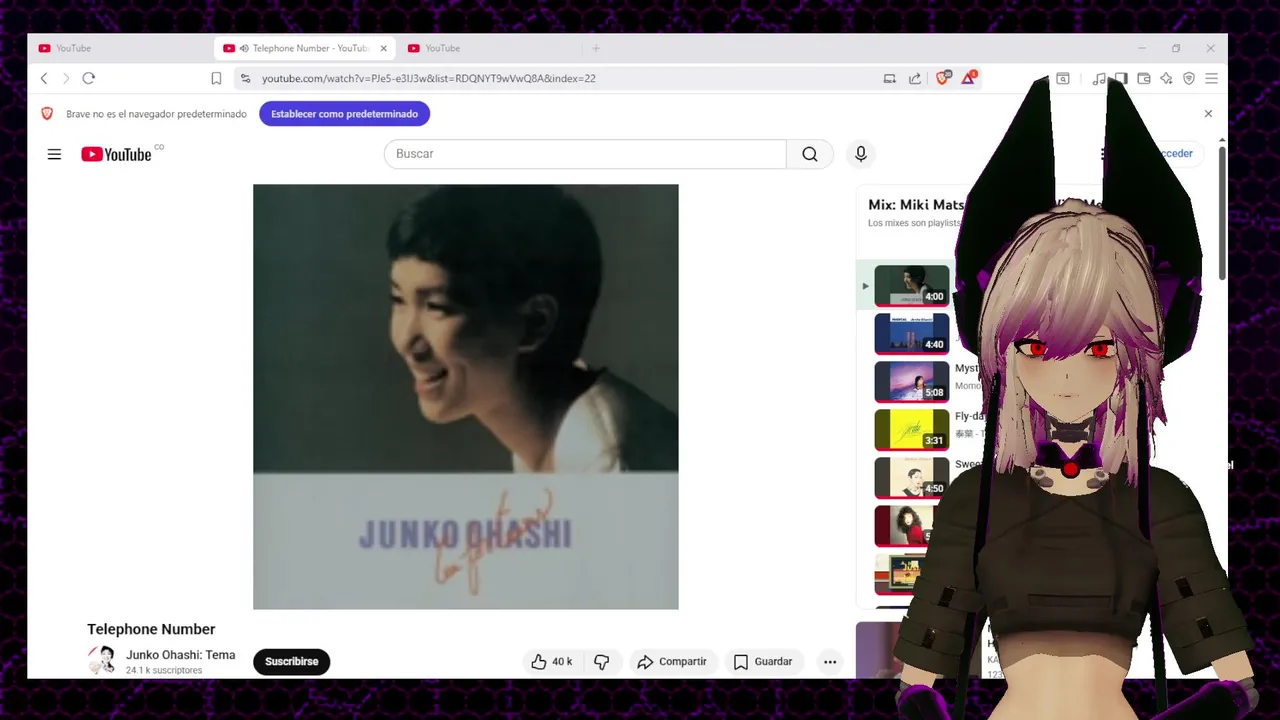Screen dimensions: 1280x720
Task: Play the 5:08 playlist video thumbnail
Action: 912,381
